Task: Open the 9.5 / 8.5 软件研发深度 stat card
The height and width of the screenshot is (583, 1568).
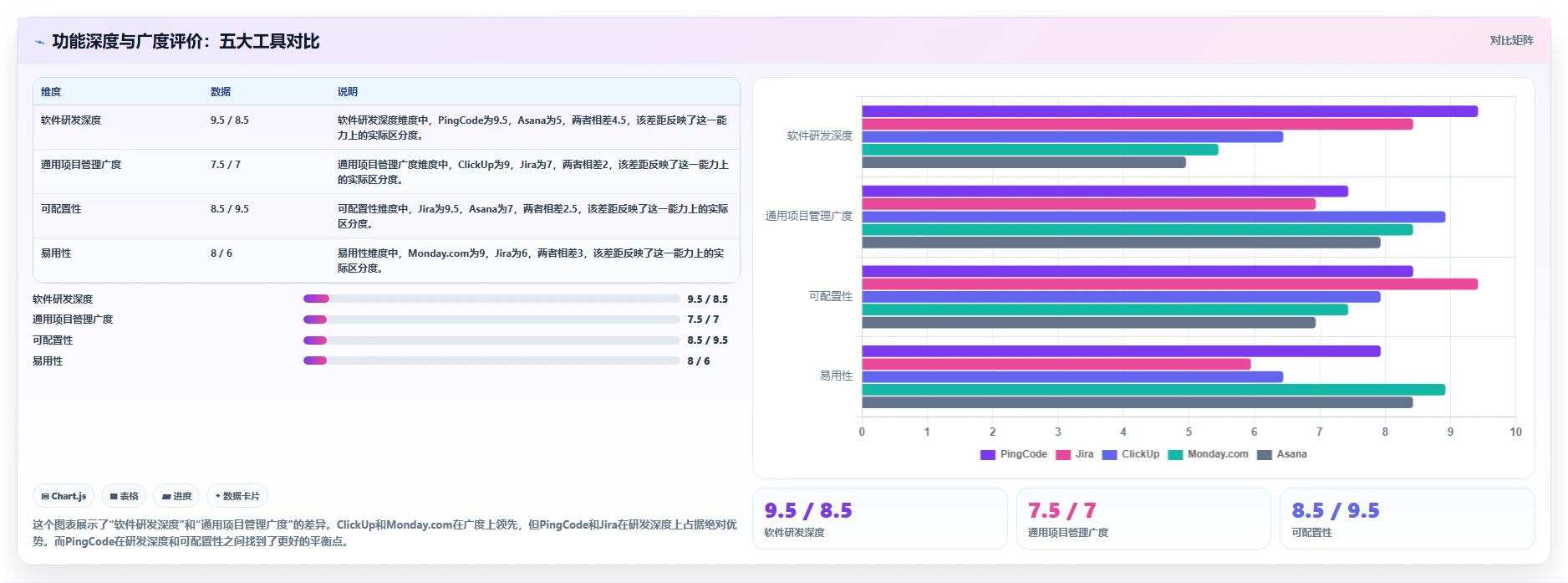Action: pos(880,519)
